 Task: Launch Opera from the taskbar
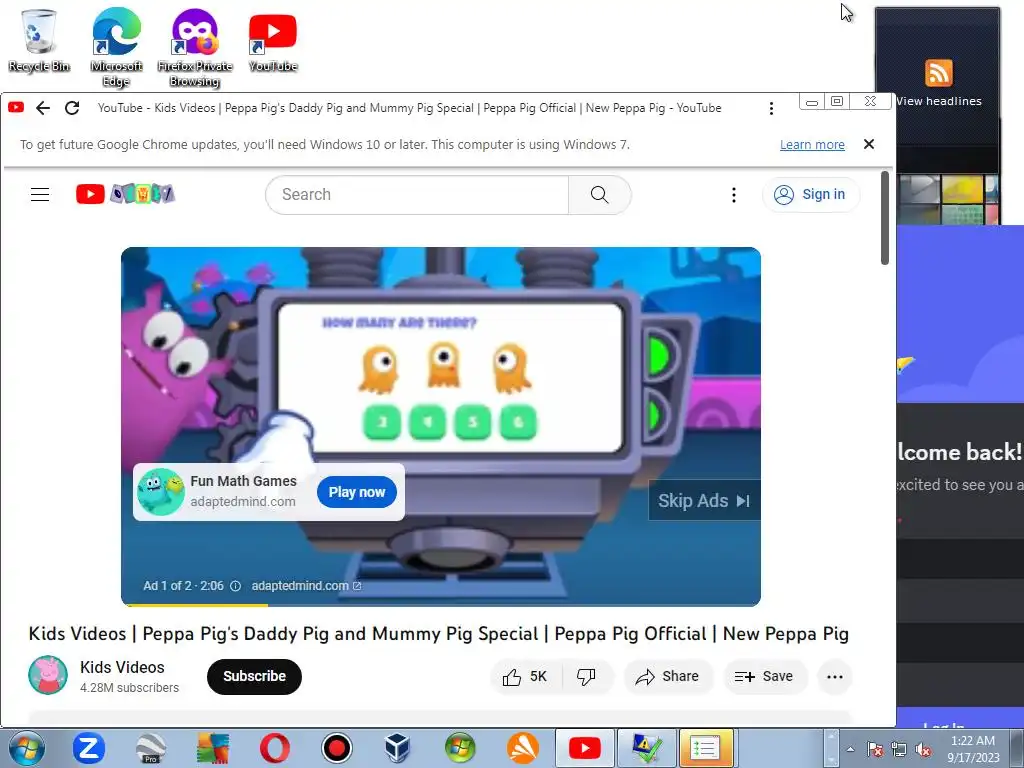[274, 748]
